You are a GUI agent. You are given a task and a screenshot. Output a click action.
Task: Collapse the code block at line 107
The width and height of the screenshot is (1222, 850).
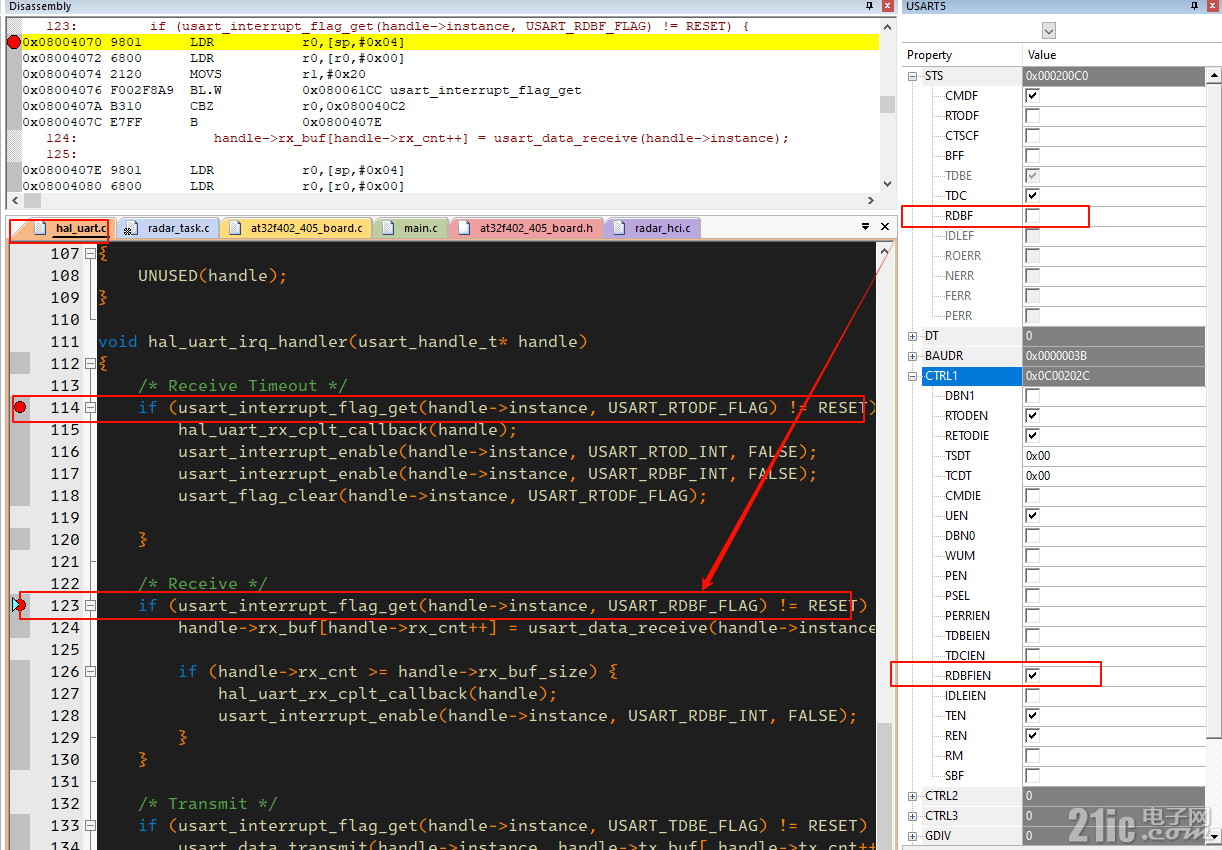[x=90, y=253]
